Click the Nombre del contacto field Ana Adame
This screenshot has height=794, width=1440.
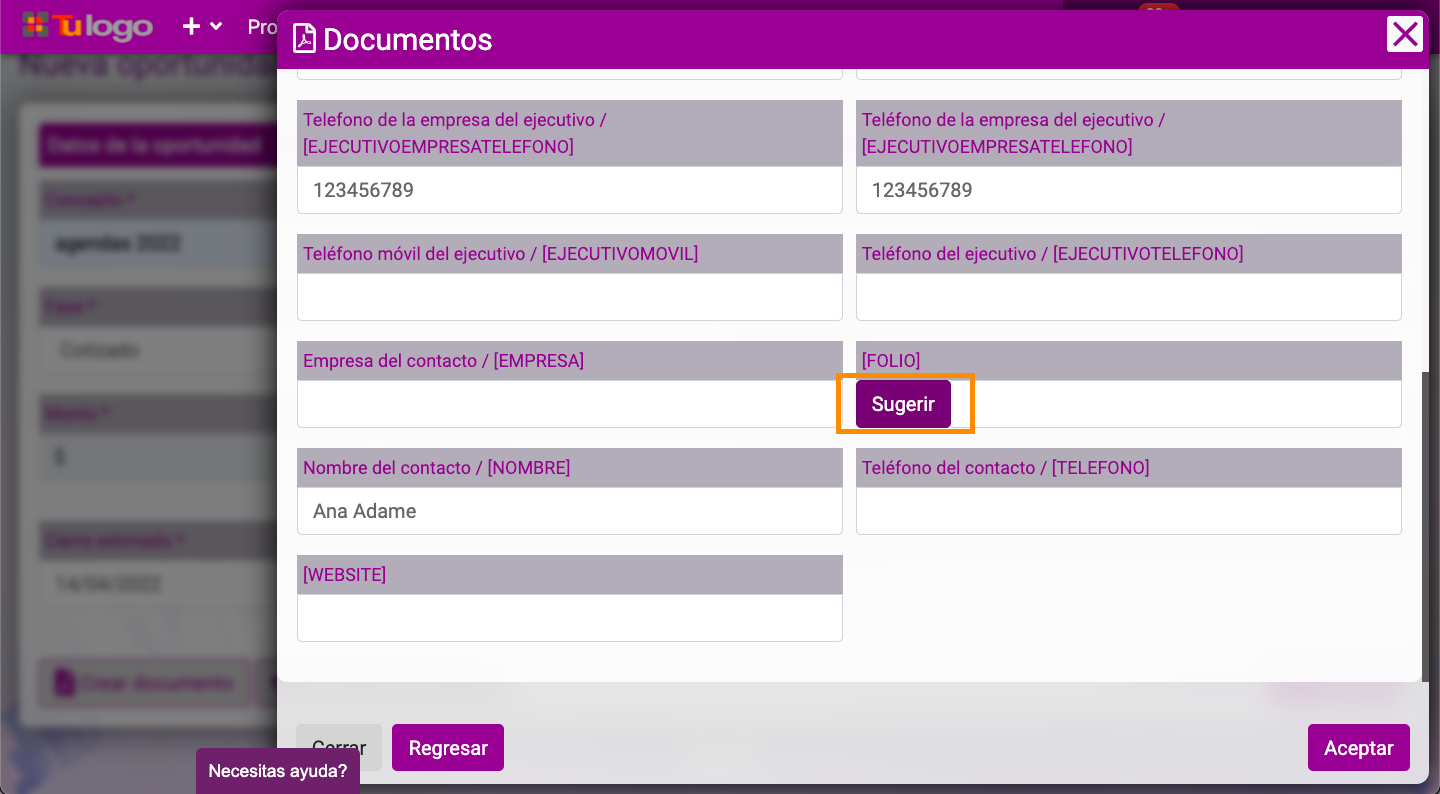coord(570,511)
